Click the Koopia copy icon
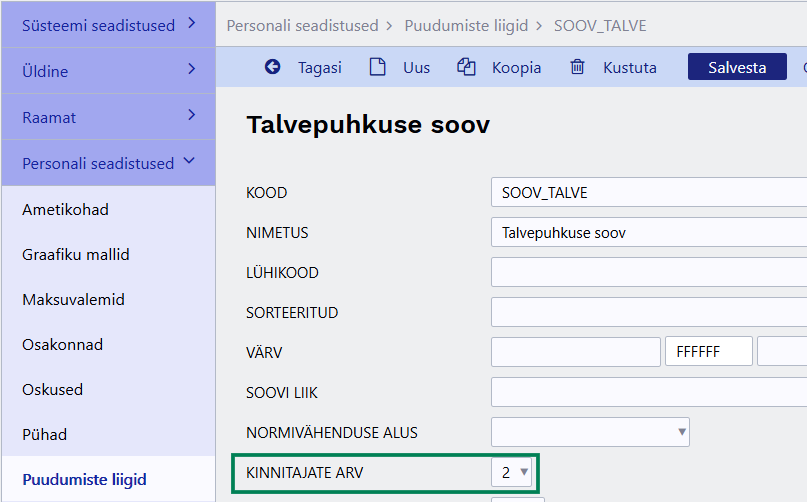807x502 pixels. (466, 67)
